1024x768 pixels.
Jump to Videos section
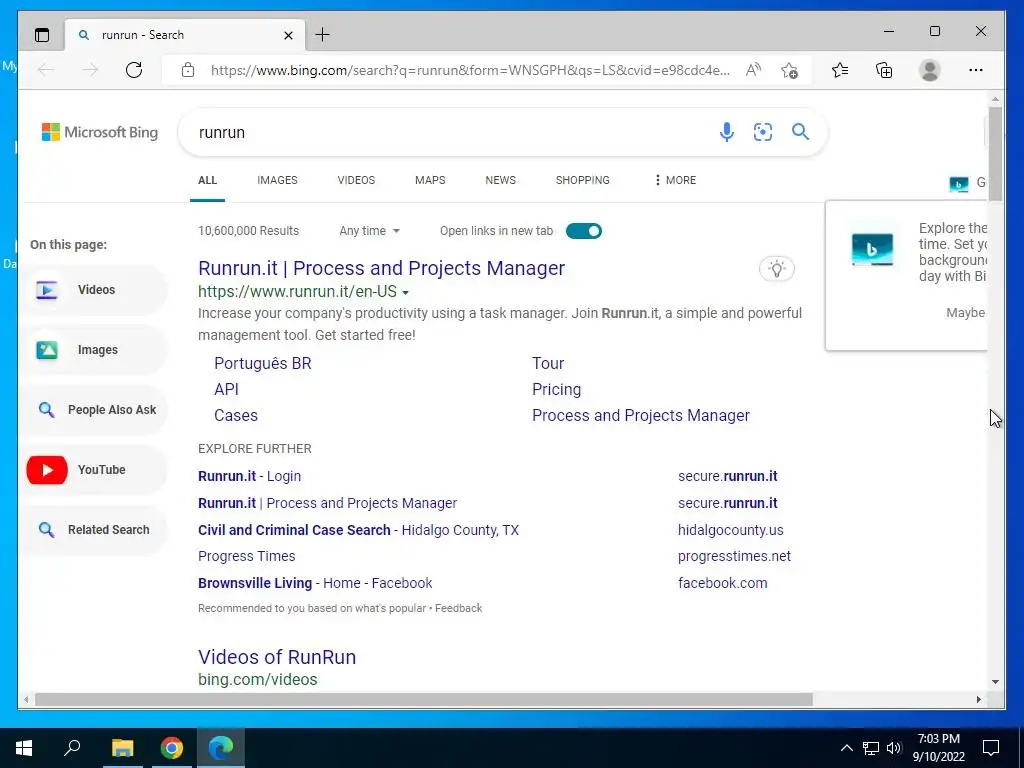(93, 290)
